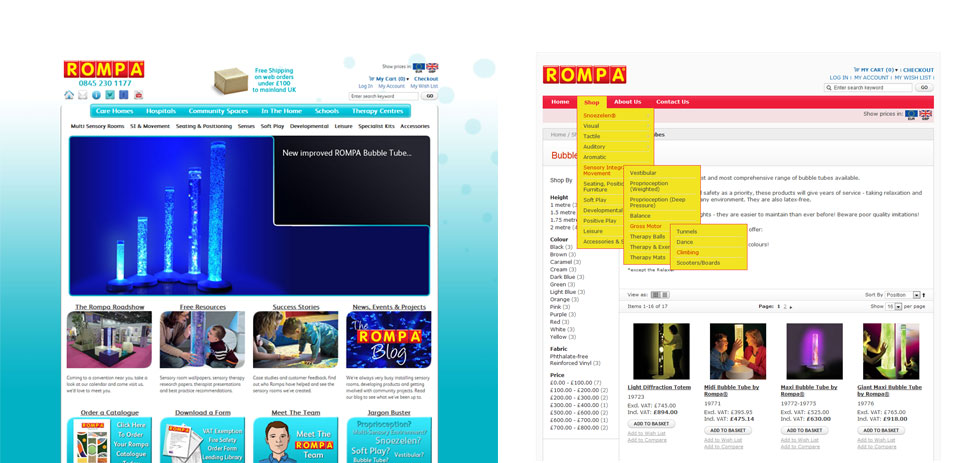
Task: Open Maxi Bubble Tube product thumbnail
Action: click(x=814, y=351)
